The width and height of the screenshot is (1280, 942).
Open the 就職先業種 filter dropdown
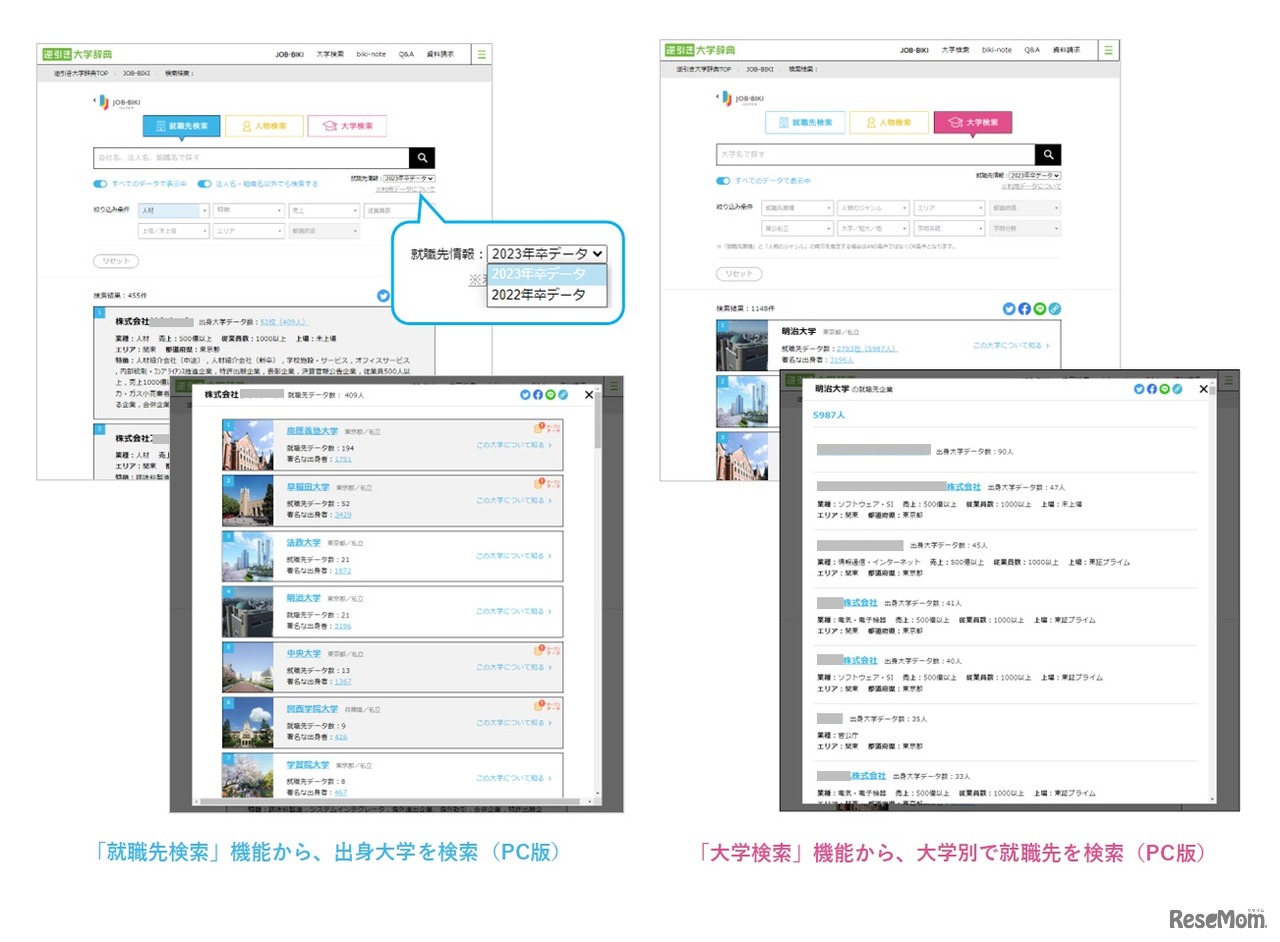click(x=798, y=208)
